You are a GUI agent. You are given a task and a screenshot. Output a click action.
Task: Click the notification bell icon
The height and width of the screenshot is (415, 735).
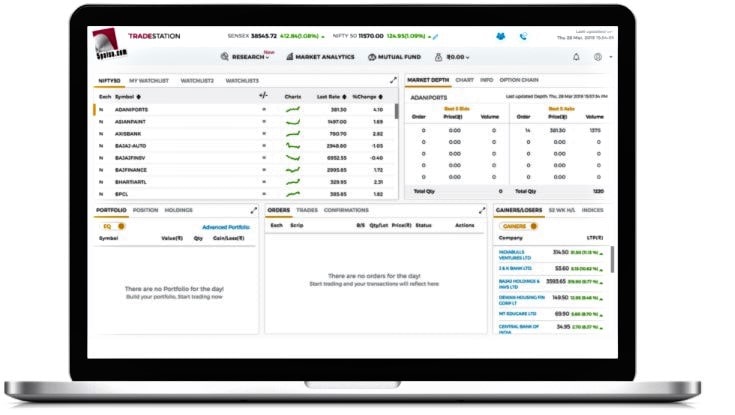[x=576, y=57]
